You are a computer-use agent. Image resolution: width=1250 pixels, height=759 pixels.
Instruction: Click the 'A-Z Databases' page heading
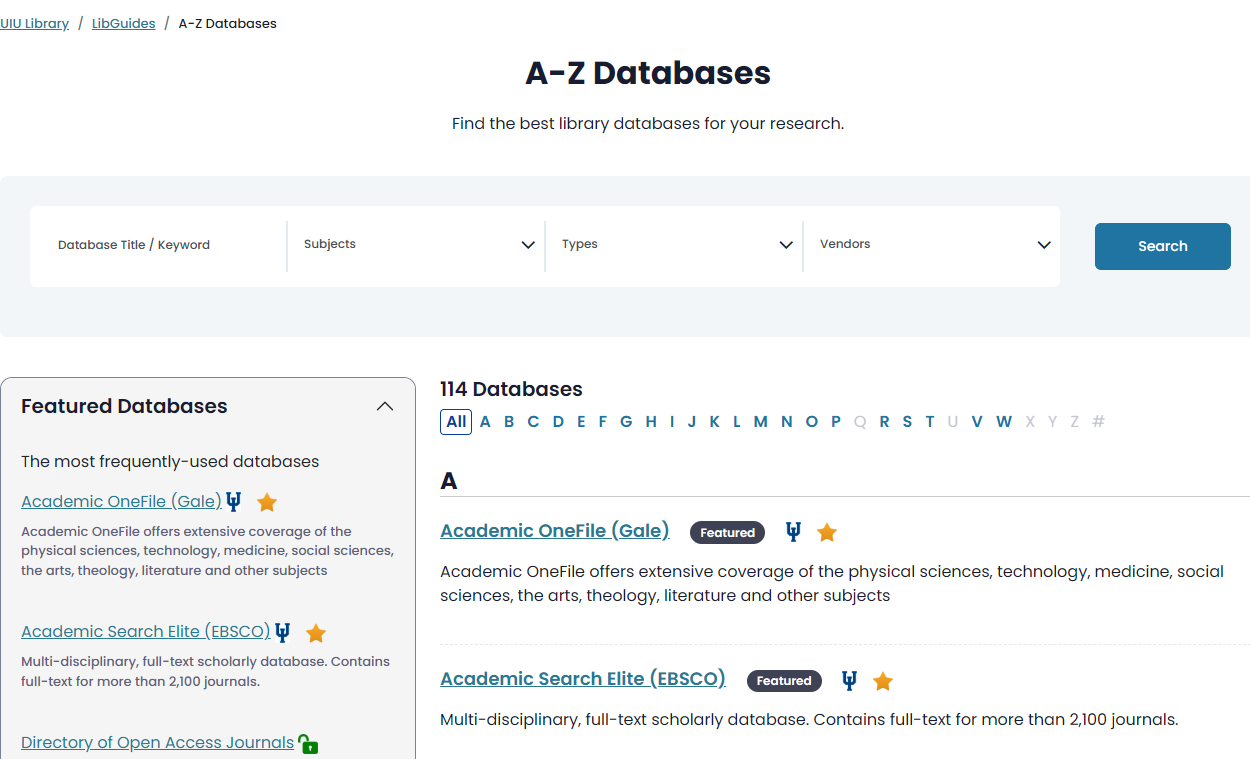(x=648, y=73)
